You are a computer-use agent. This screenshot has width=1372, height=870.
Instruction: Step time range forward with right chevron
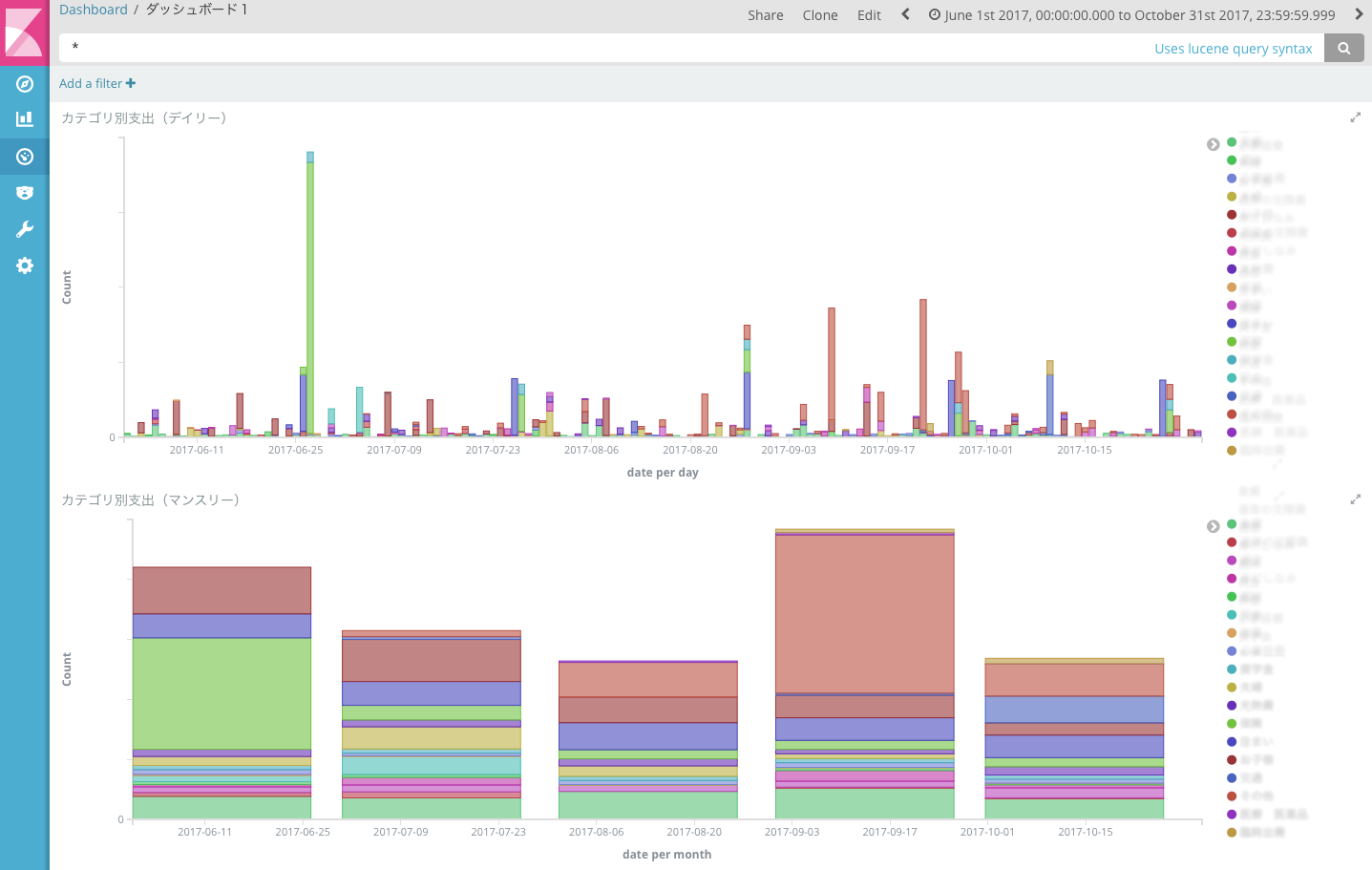1359,14
